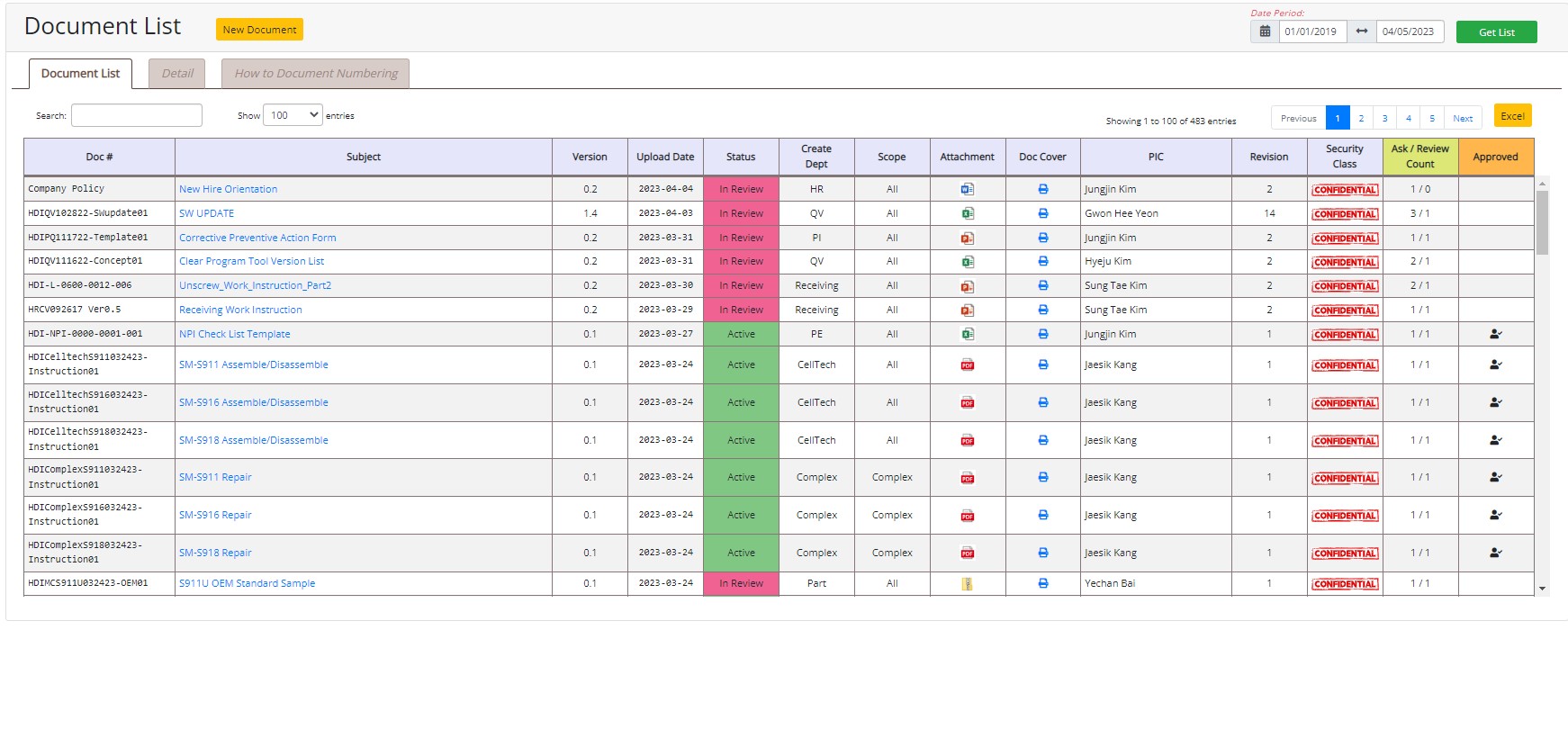Click PIC name Yechan Bai

1109,583
